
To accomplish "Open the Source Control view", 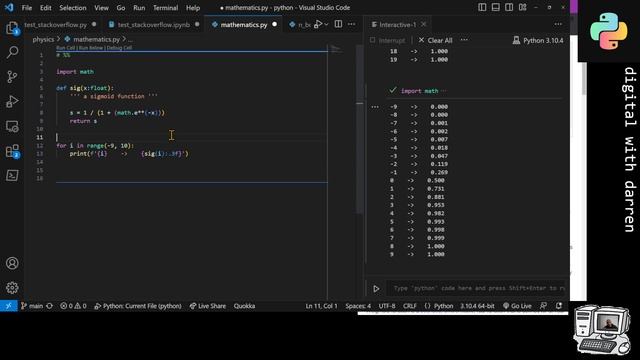I will coord(12,77).
